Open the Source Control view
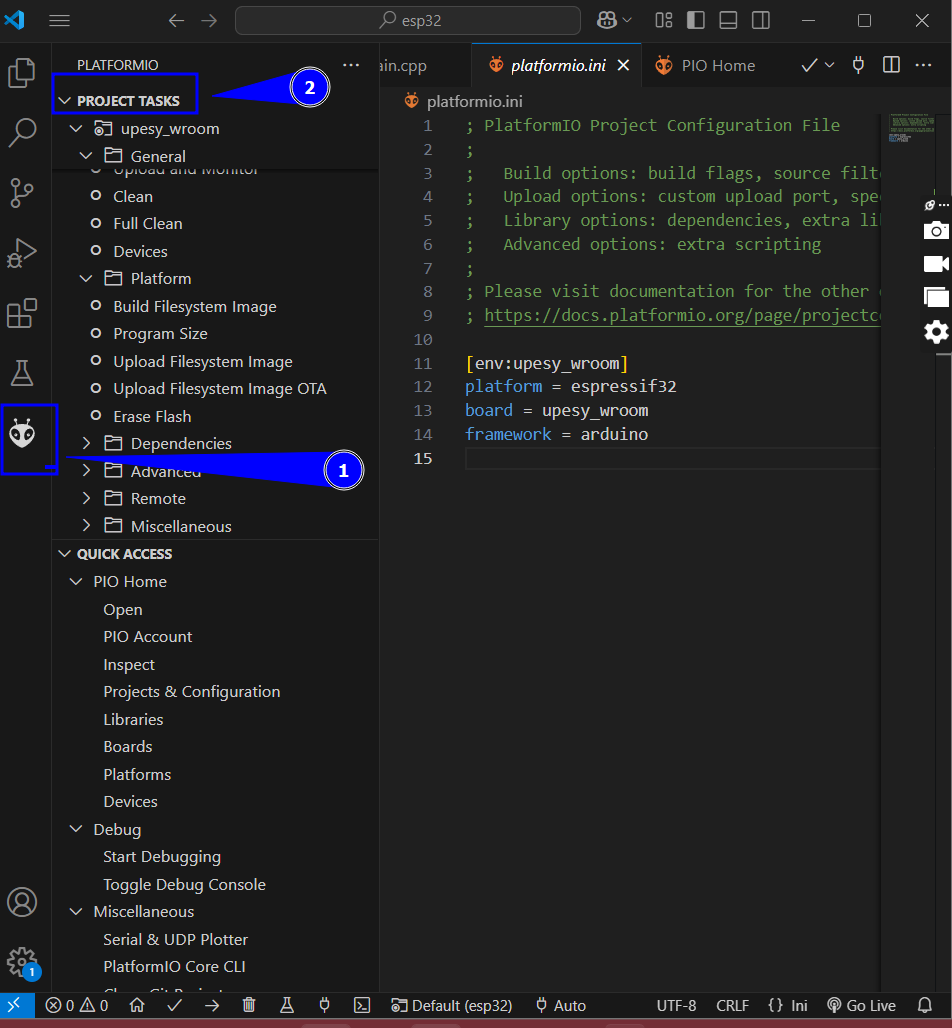 point(22,193)
